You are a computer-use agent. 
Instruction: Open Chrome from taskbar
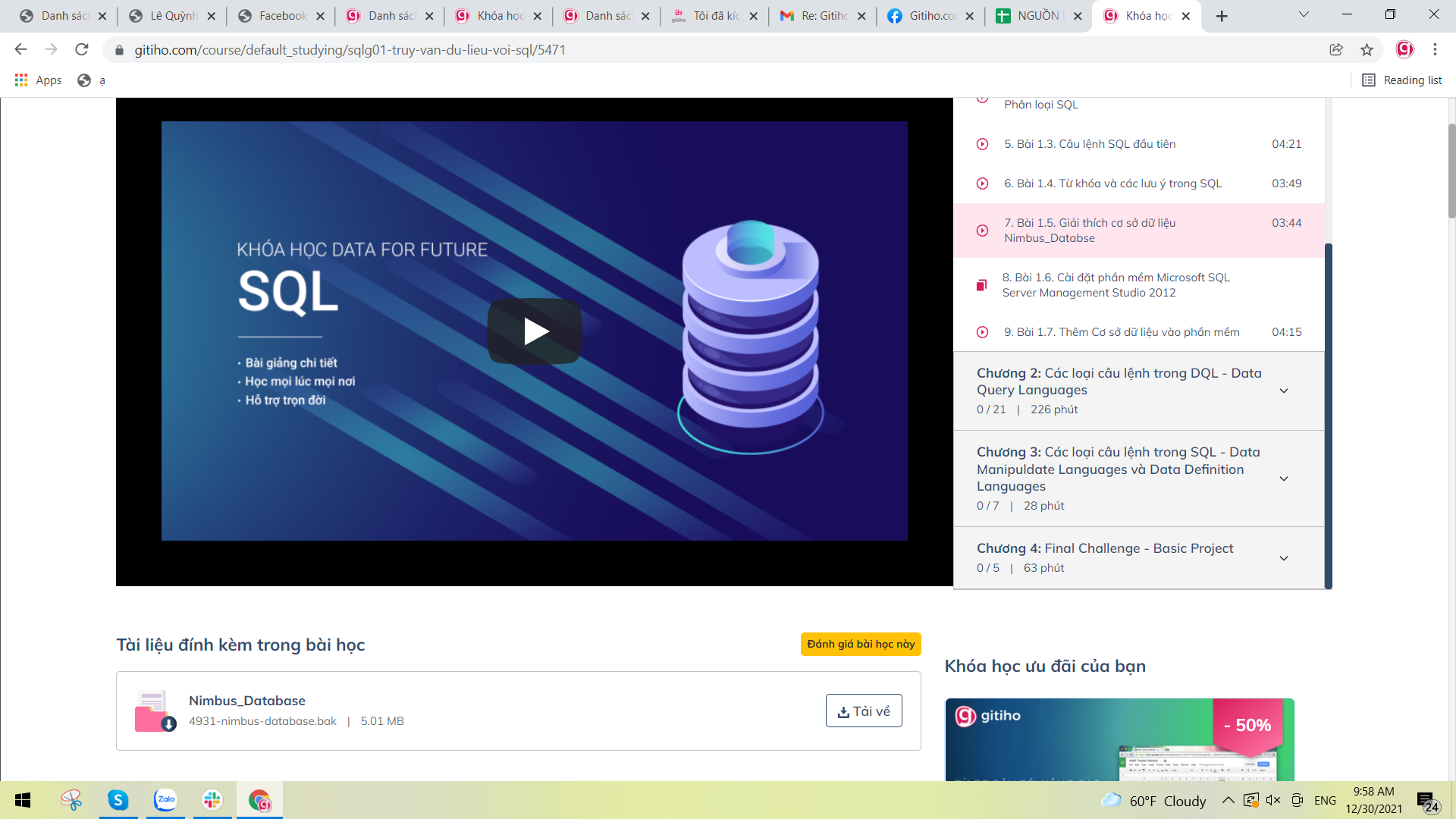coord(259,800)
